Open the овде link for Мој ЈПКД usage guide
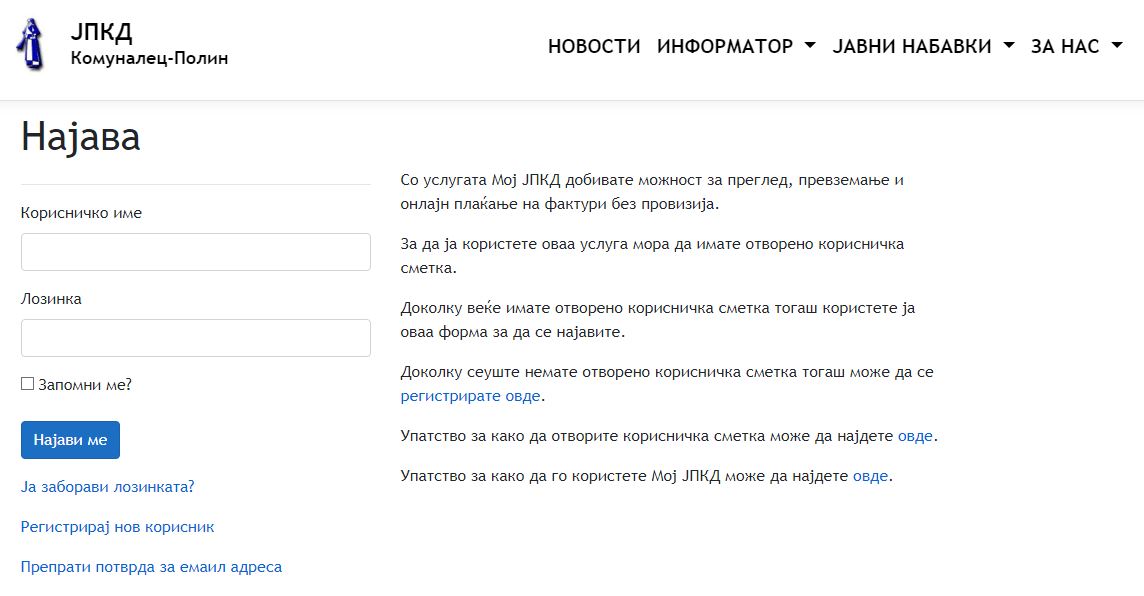This screenshot has width=1144, height=596. pyautogui.click(x=870, y=476)
